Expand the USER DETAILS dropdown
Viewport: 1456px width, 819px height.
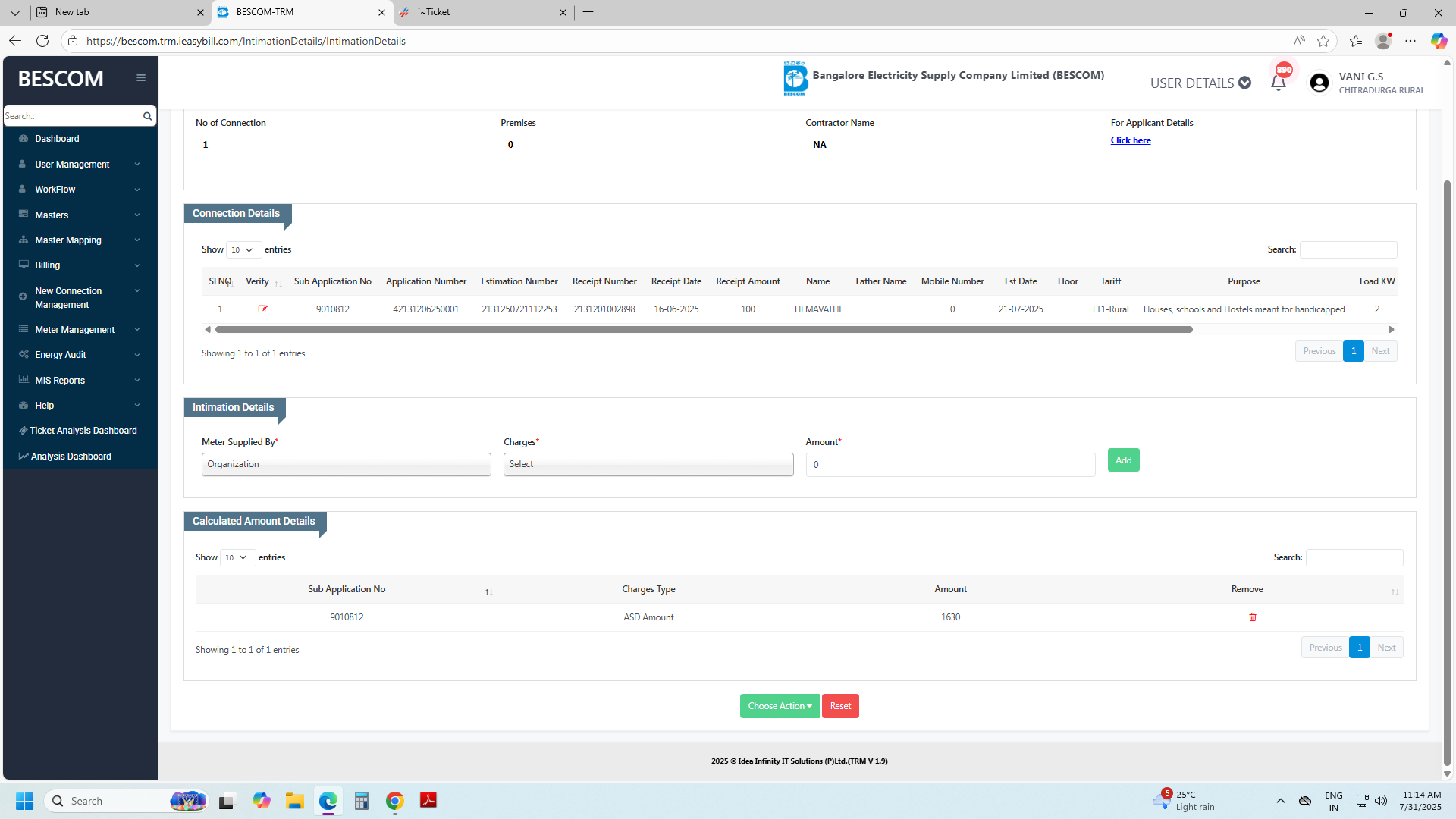tap(1200, 83)
